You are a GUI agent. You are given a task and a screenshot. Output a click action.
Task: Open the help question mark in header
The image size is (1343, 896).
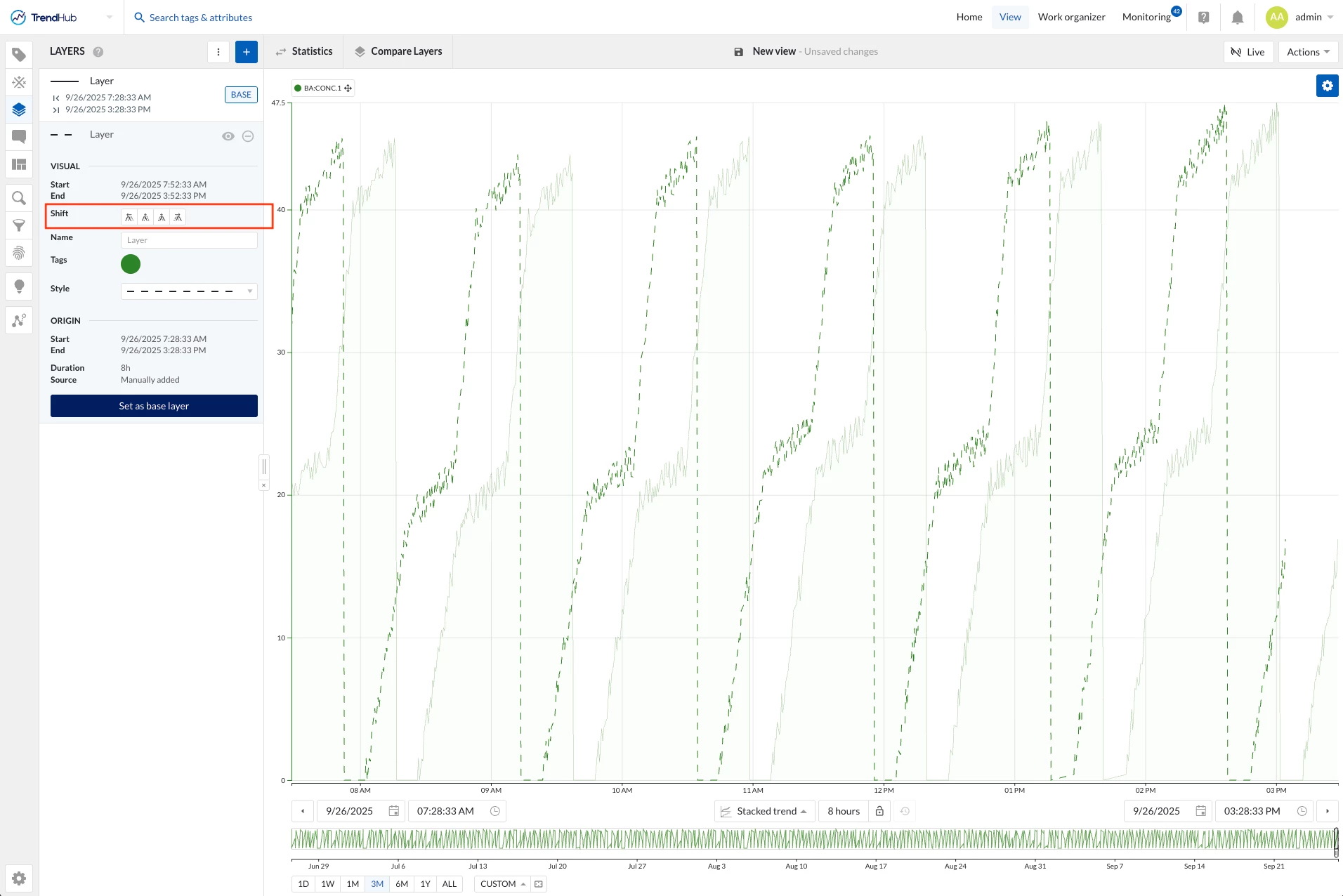click(1204, 18)
